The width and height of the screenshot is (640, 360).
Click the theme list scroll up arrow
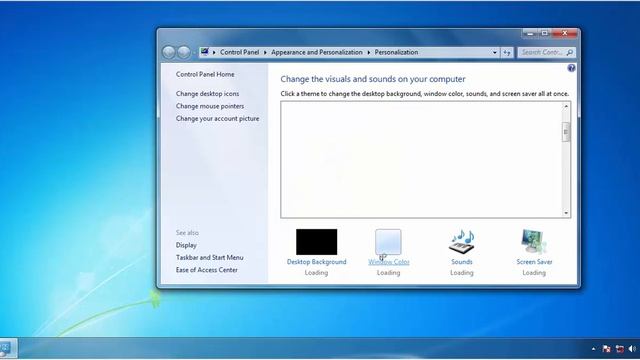click(566, 106)
